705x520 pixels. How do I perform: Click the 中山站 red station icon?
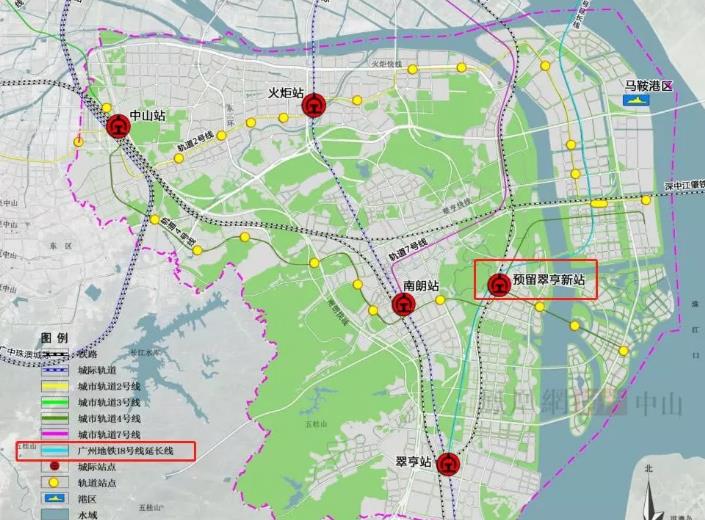(x=119, y=125)
